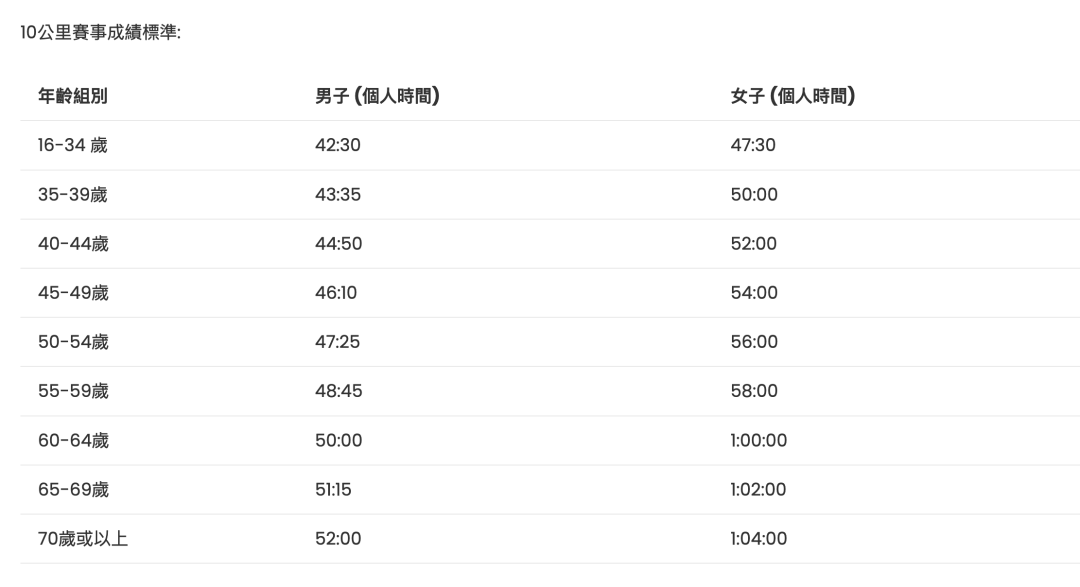Click the women's time 54:00

tap(754, 293)
